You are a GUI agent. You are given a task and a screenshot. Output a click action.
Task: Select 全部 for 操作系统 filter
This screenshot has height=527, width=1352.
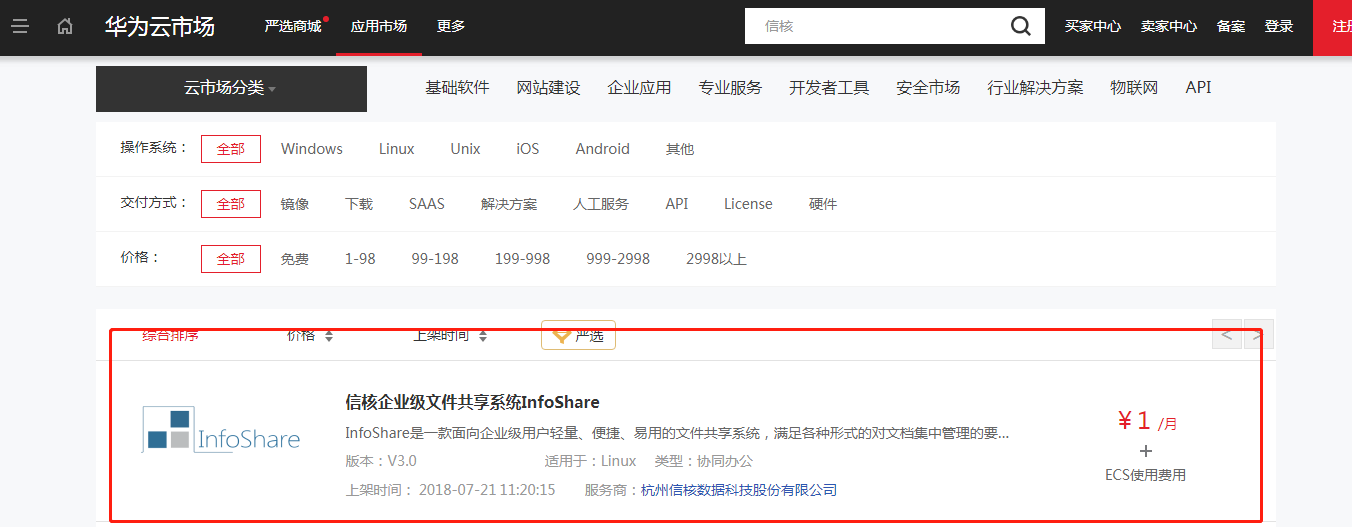(231, 149)
